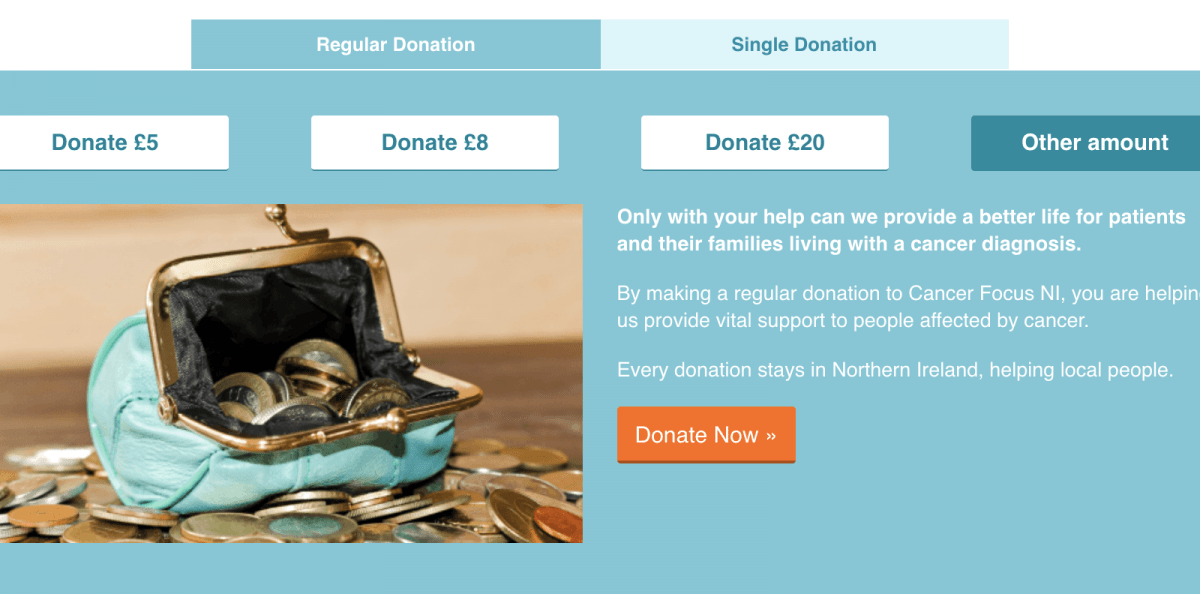Open the Single Donation tab
Image resolution: width=1200 pixels, height=600 pixels.
click(x=804, y=45)
